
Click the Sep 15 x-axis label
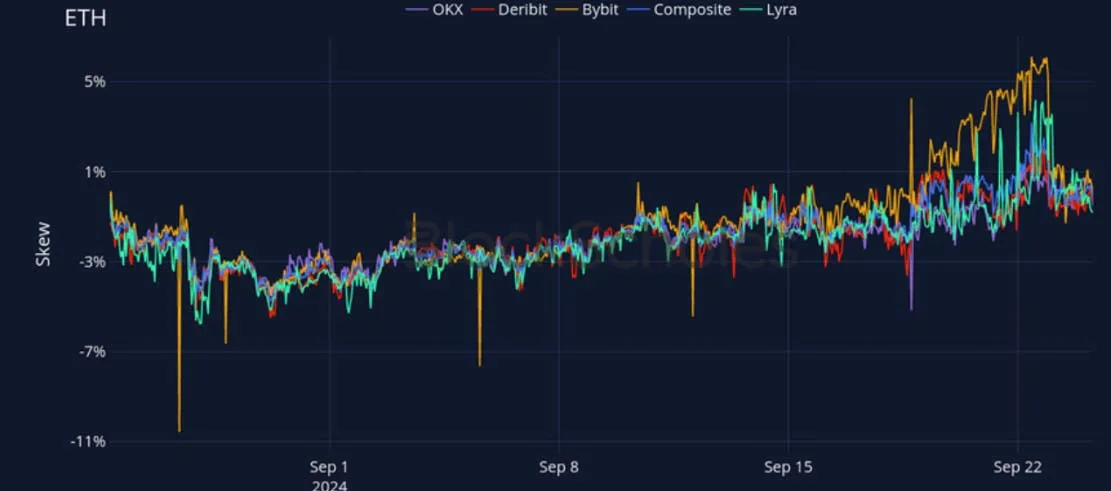[788, 468]
